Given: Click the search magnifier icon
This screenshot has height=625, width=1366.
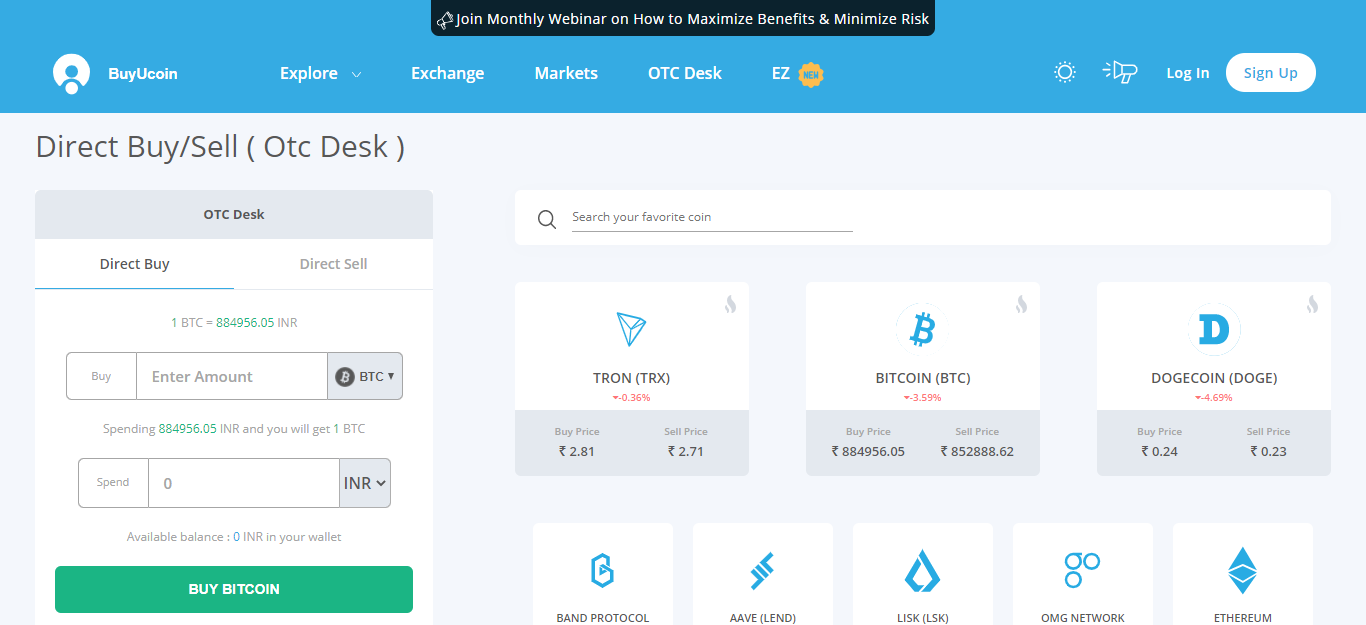Looking at the screenshot, I should point(546,219).
